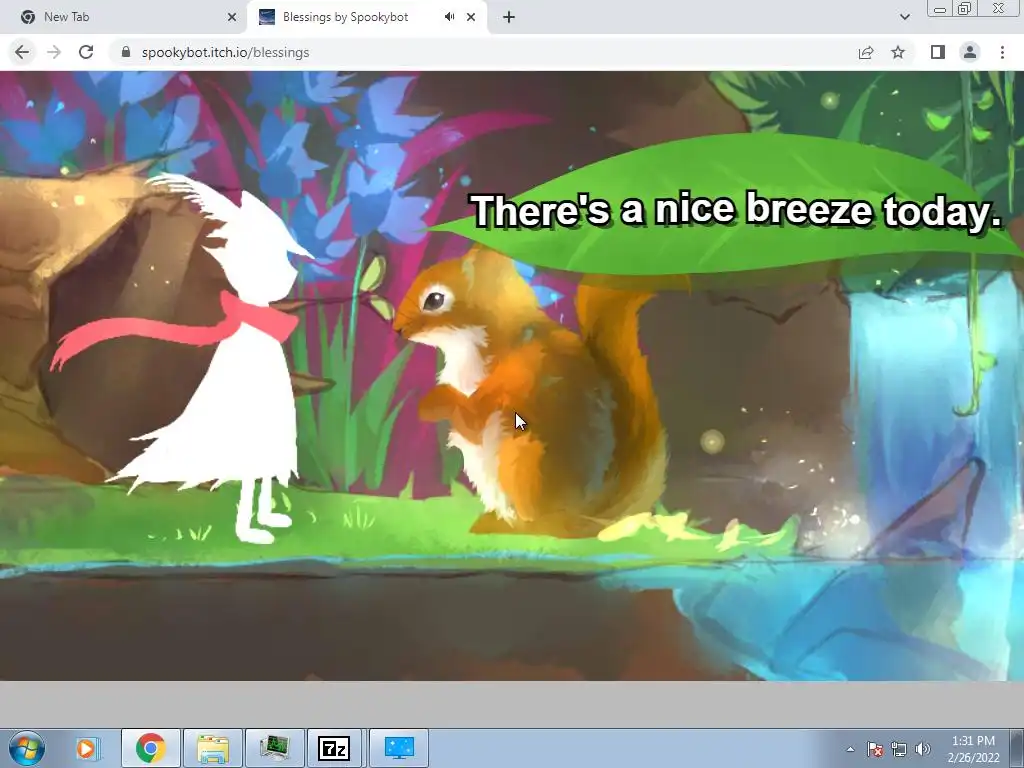
Task: Go back to the previous page
Action: coord(22,52)
